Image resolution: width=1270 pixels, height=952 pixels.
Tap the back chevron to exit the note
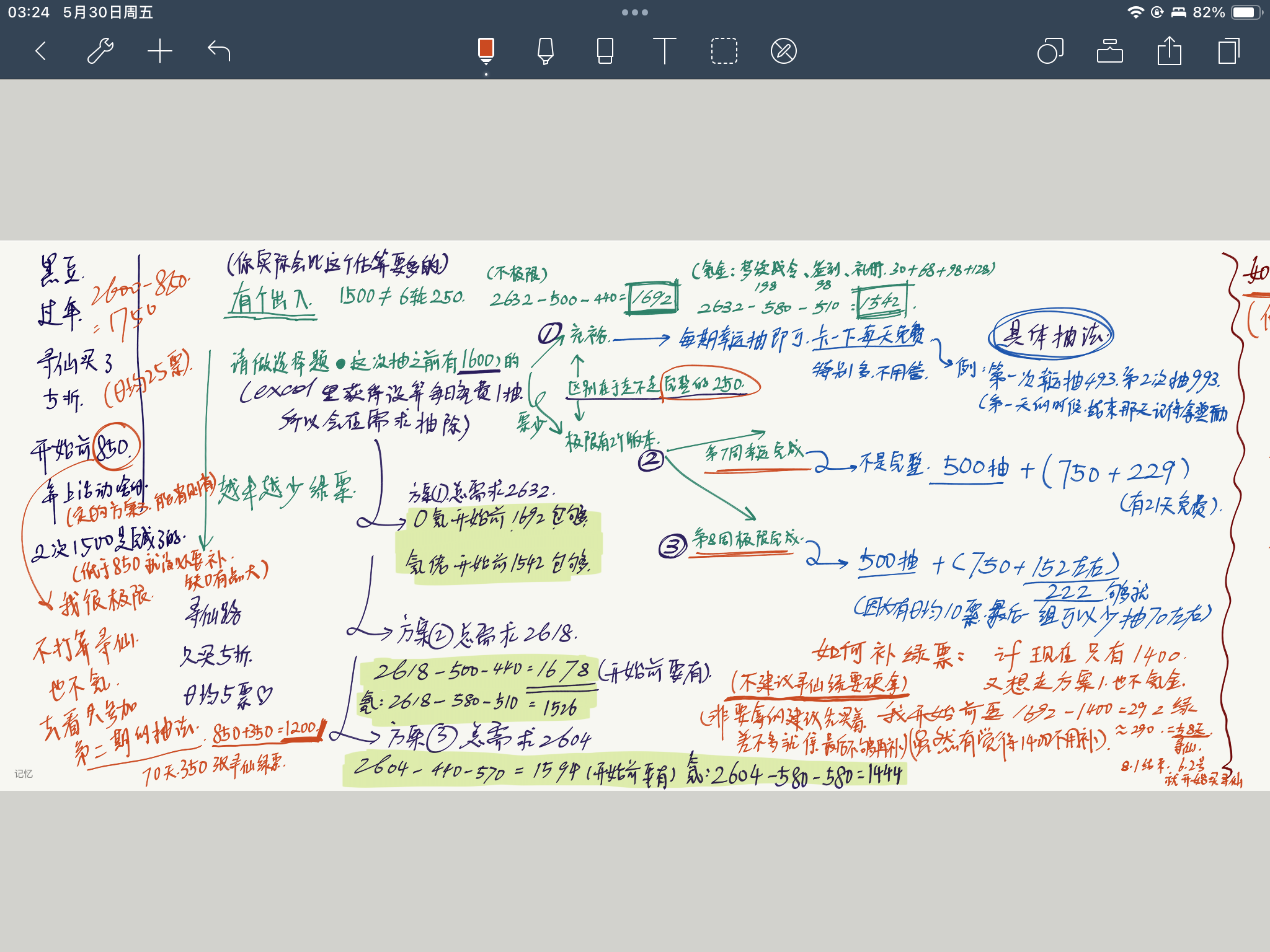click(41, 51)
